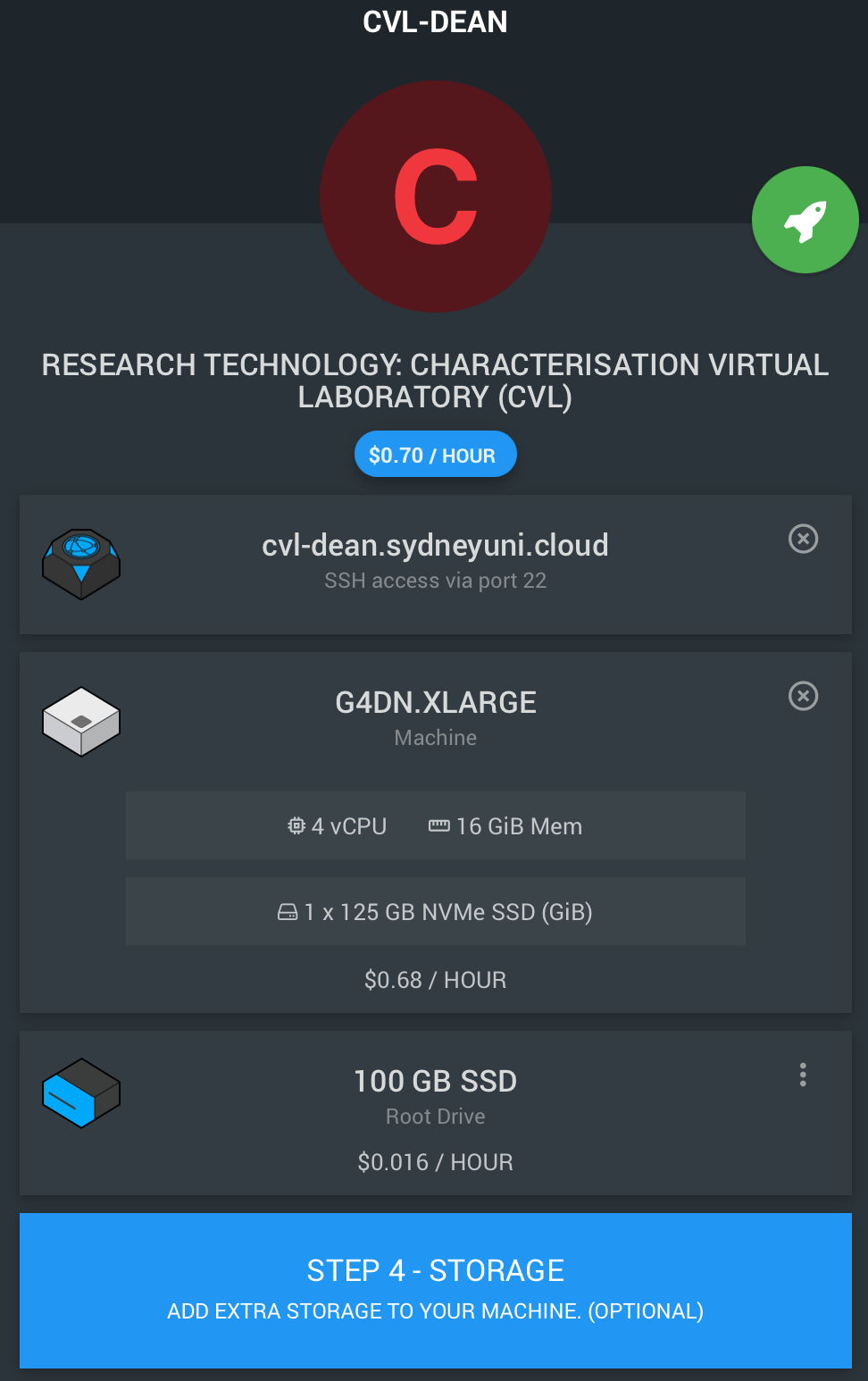Viewport: 868px width, 1381px height.
Task: Click the Research Technology CVL heading
Action: pos(436,381)
